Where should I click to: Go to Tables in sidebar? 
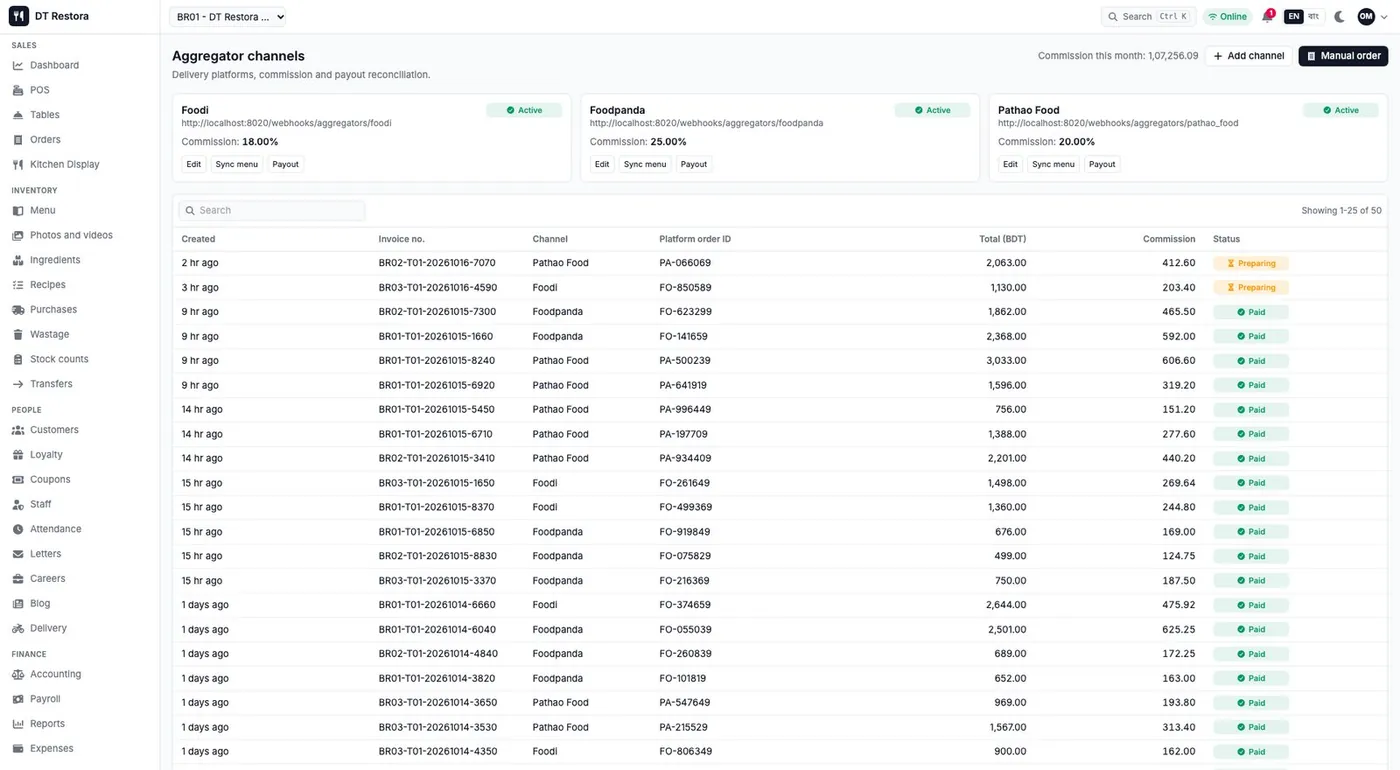[x=44, y=115]
